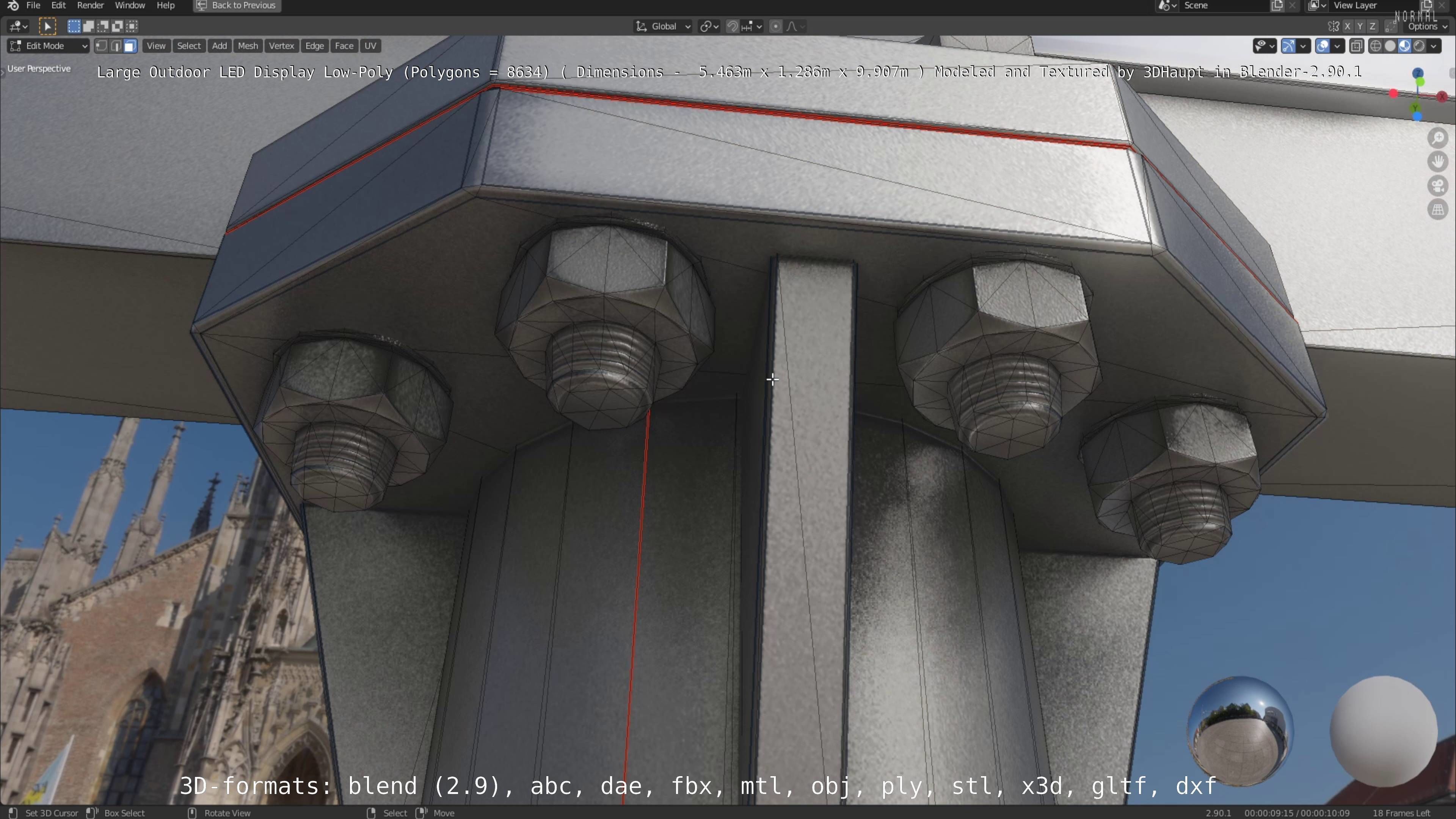Screen dimensions: 1456x819
Task: Switch to edge select mode
Action: point(116,46)
